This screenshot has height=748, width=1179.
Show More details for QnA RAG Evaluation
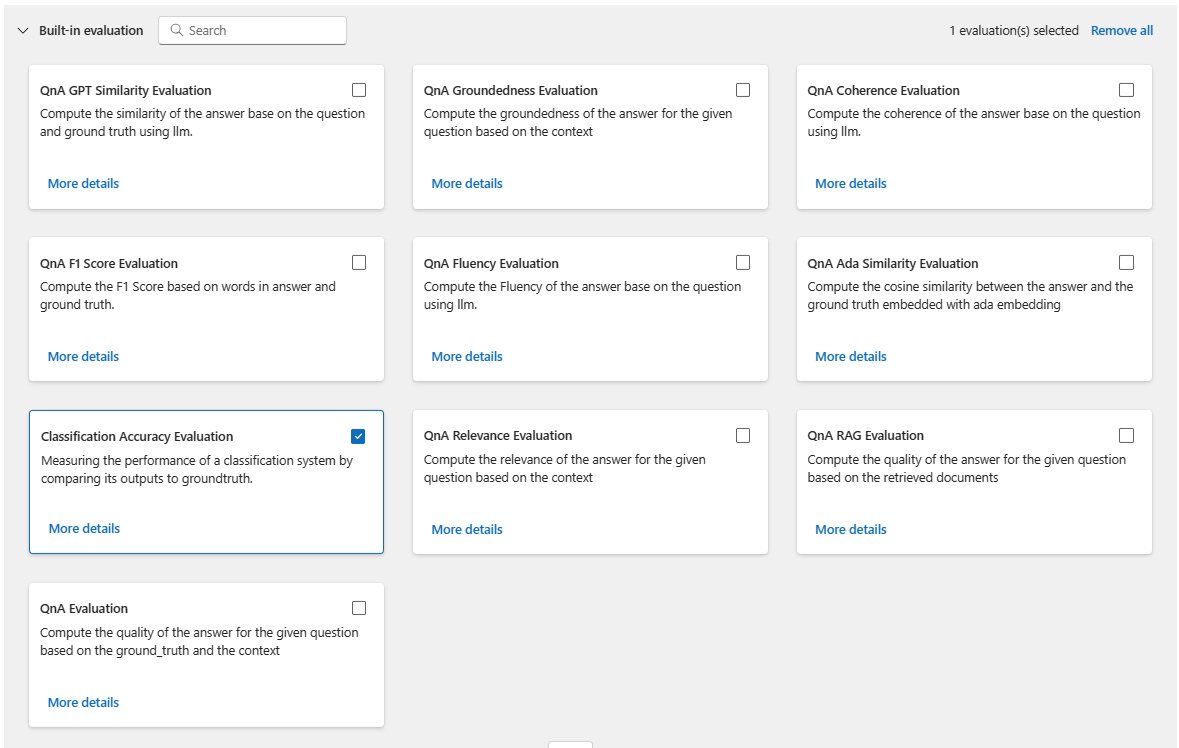pyautogui.click(x=851, y=530)
